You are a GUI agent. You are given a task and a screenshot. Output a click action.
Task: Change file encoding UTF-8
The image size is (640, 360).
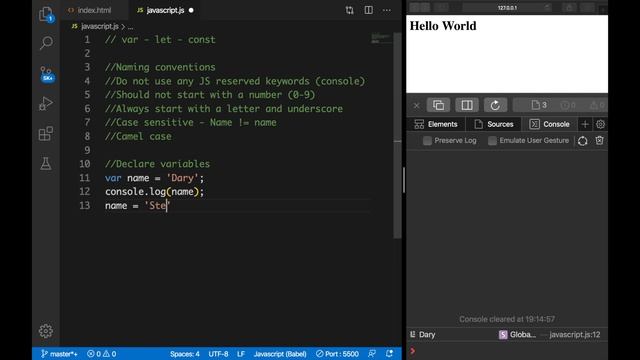pos(218,354)
